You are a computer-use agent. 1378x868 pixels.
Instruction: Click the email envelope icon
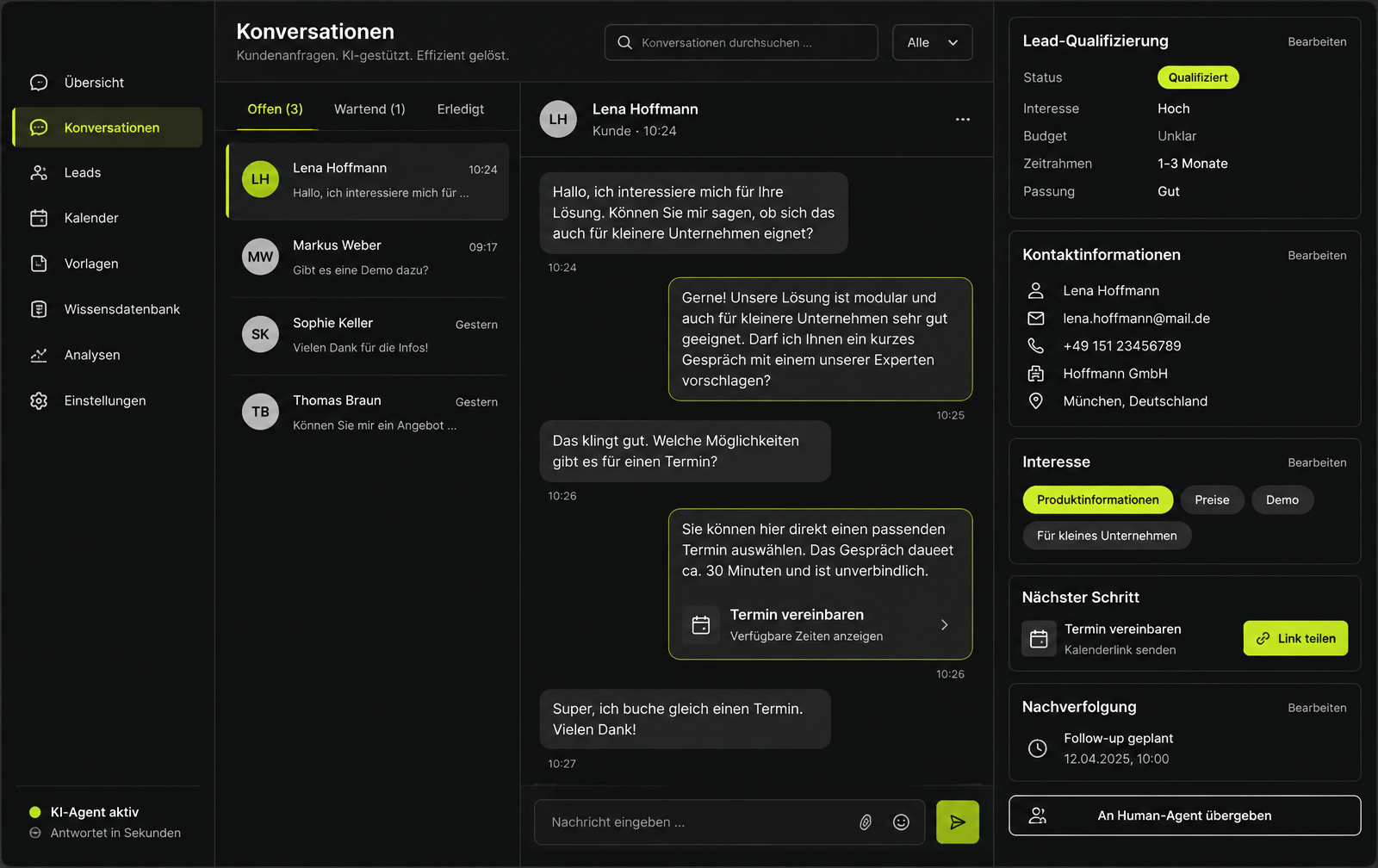(x=1036, y=319)
